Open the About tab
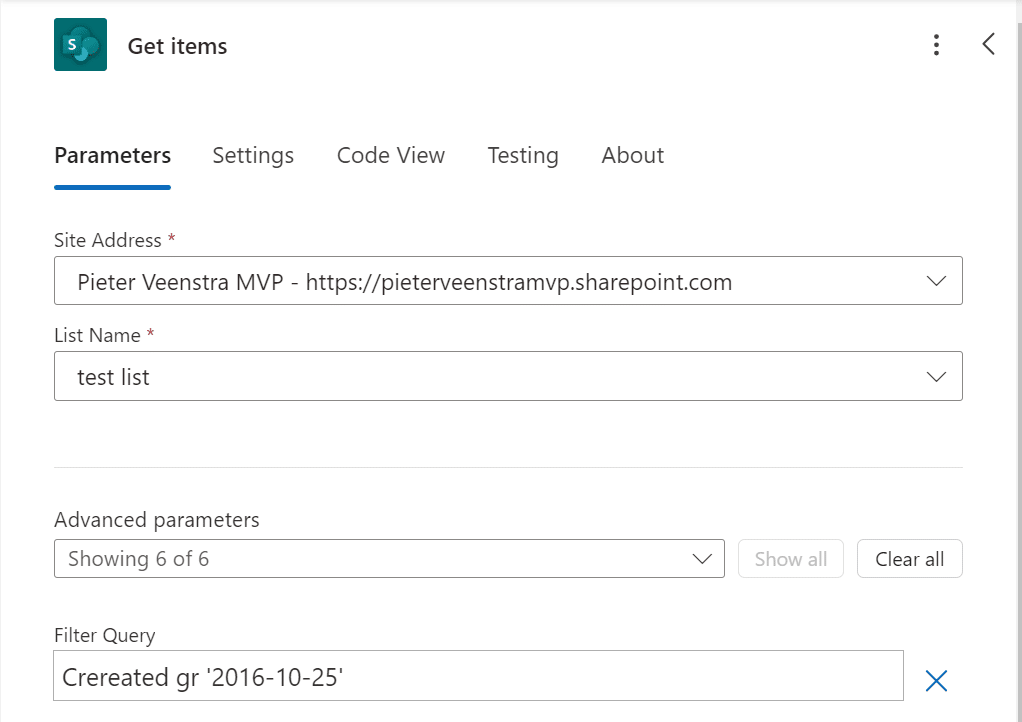This screenshot has height=722, width=1022. (x=632, y=156)
